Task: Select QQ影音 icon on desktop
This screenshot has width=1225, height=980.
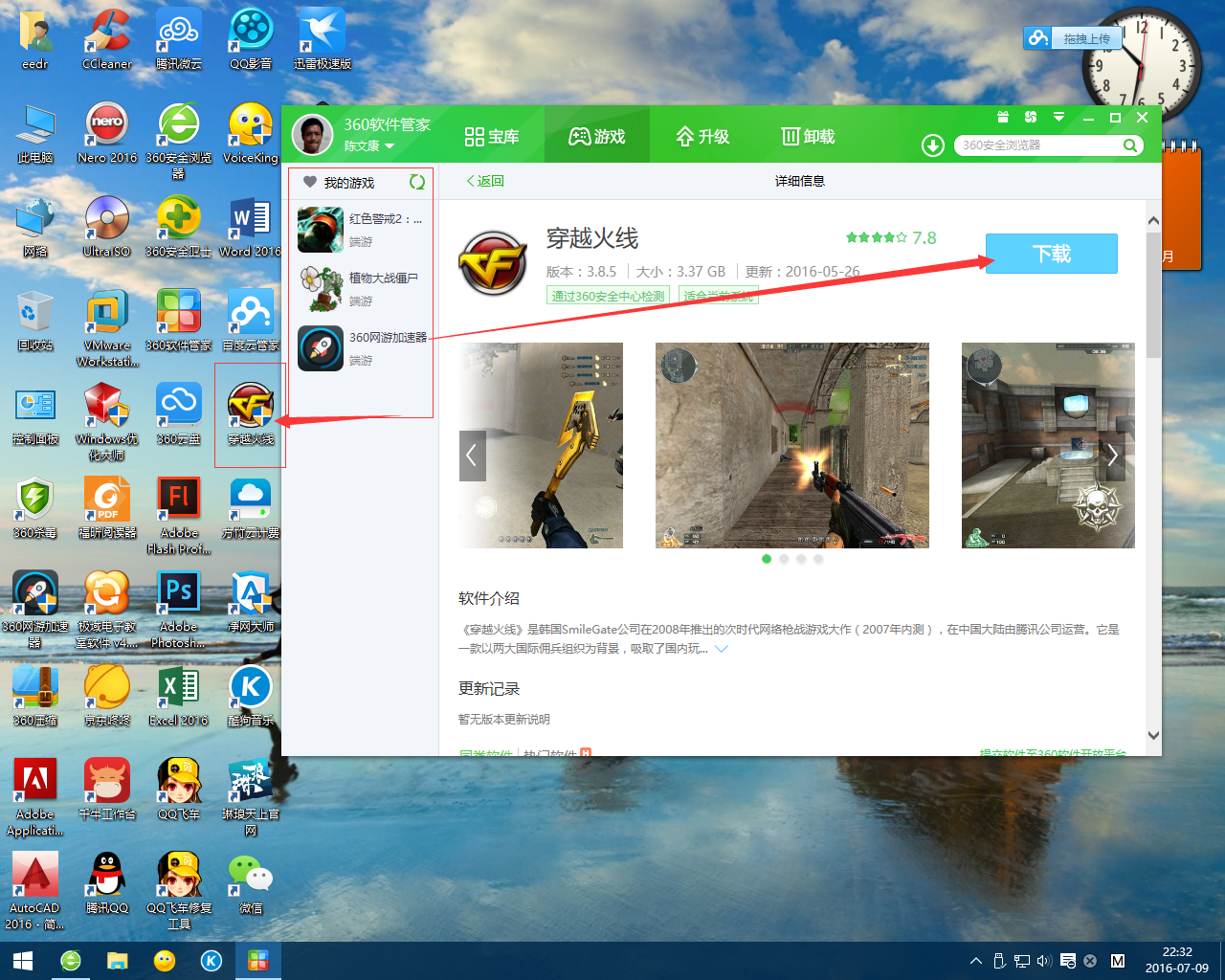Action: pyautogui.click(x=251, y=40)
